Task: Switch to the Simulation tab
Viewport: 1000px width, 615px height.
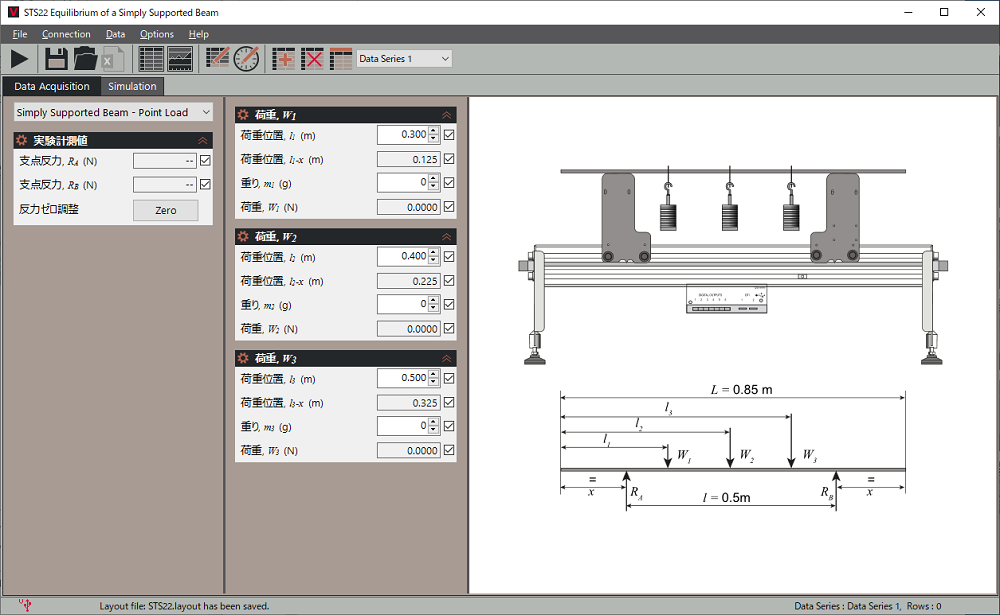Action: (132, 86)
